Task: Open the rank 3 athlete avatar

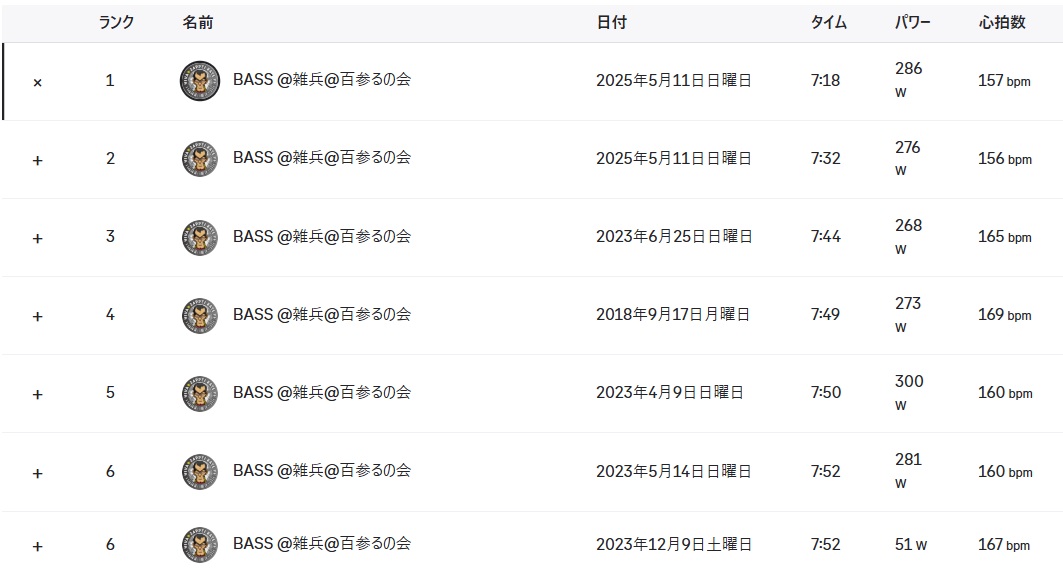Action: click(199, 237)
